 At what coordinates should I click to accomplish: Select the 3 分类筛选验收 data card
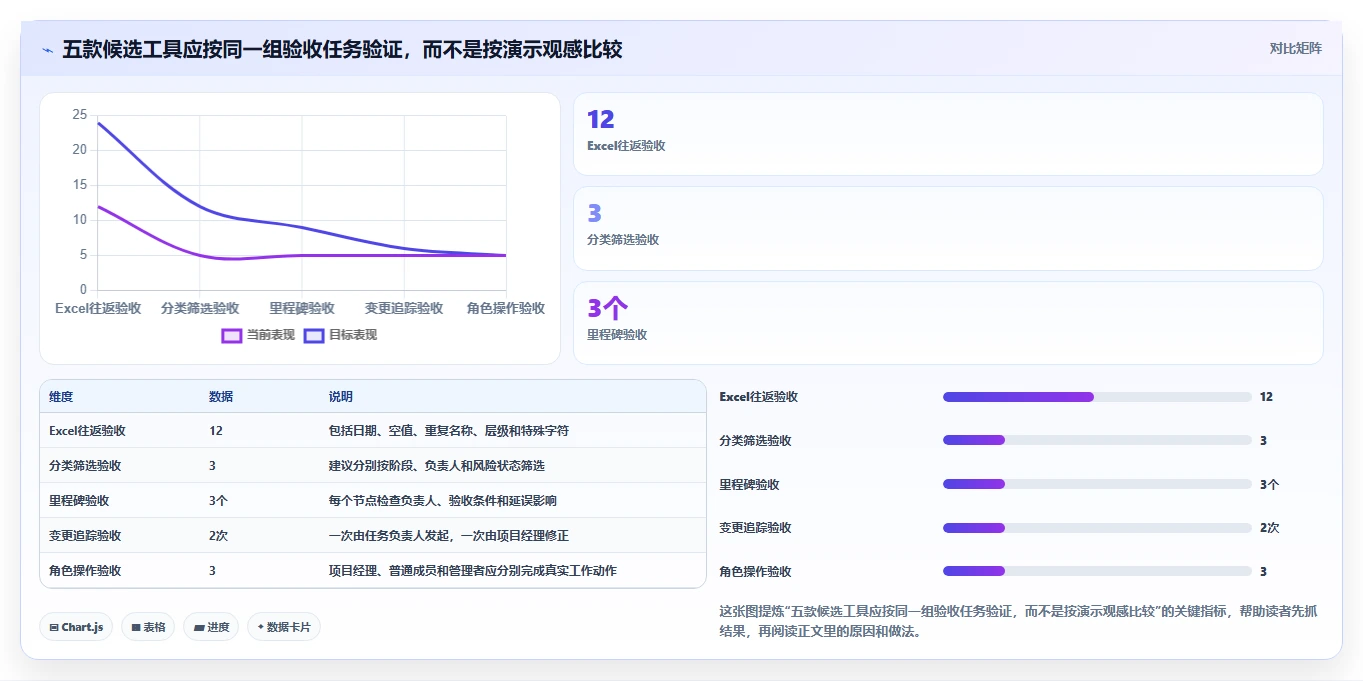click(948, 228)
